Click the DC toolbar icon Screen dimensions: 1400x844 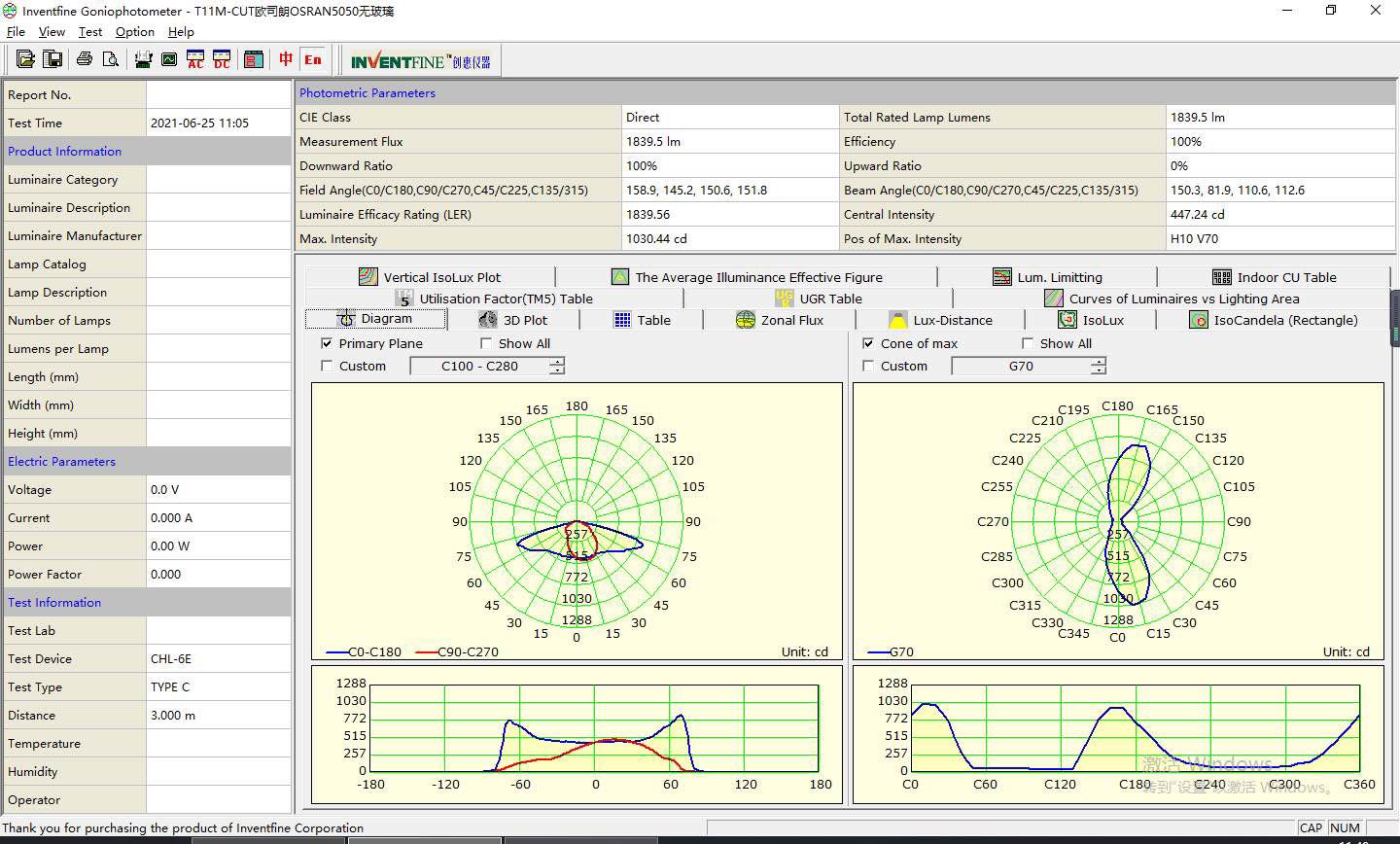[222, 59]
